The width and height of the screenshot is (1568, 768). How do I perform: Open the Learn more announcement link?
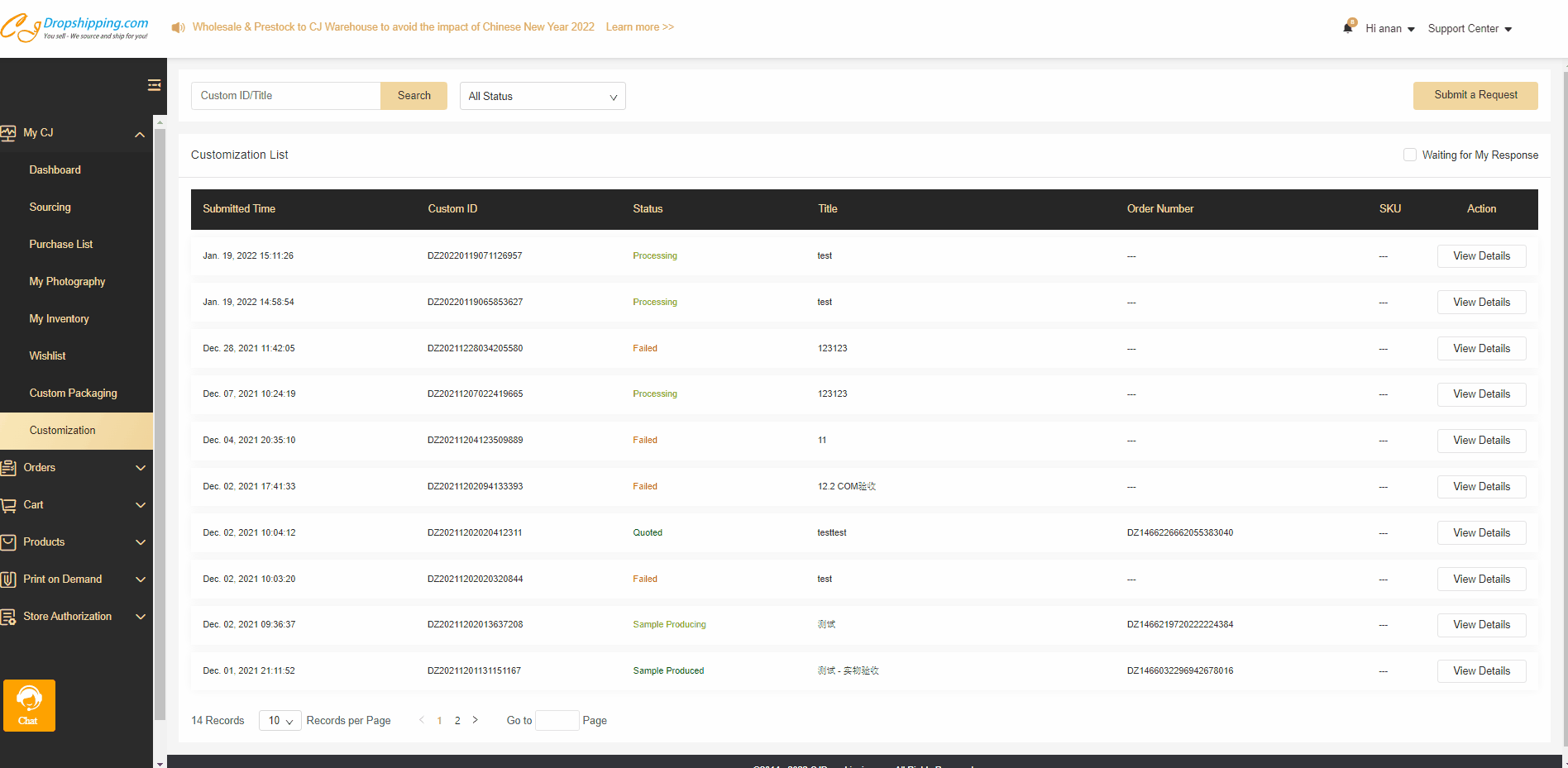pos(639,27)
